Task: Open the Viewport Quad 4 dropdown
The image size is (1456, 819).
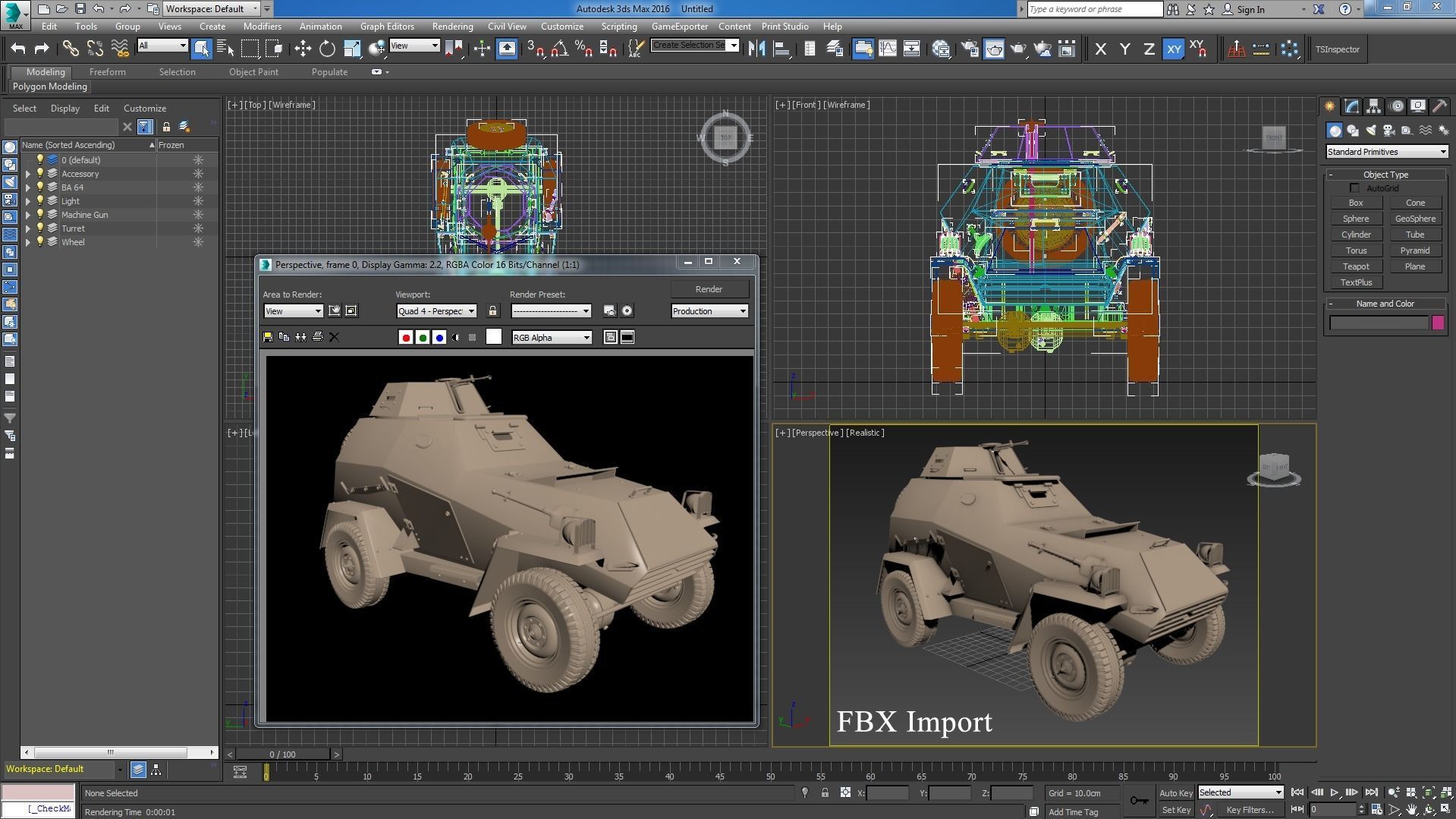Action: click(436, 311)
